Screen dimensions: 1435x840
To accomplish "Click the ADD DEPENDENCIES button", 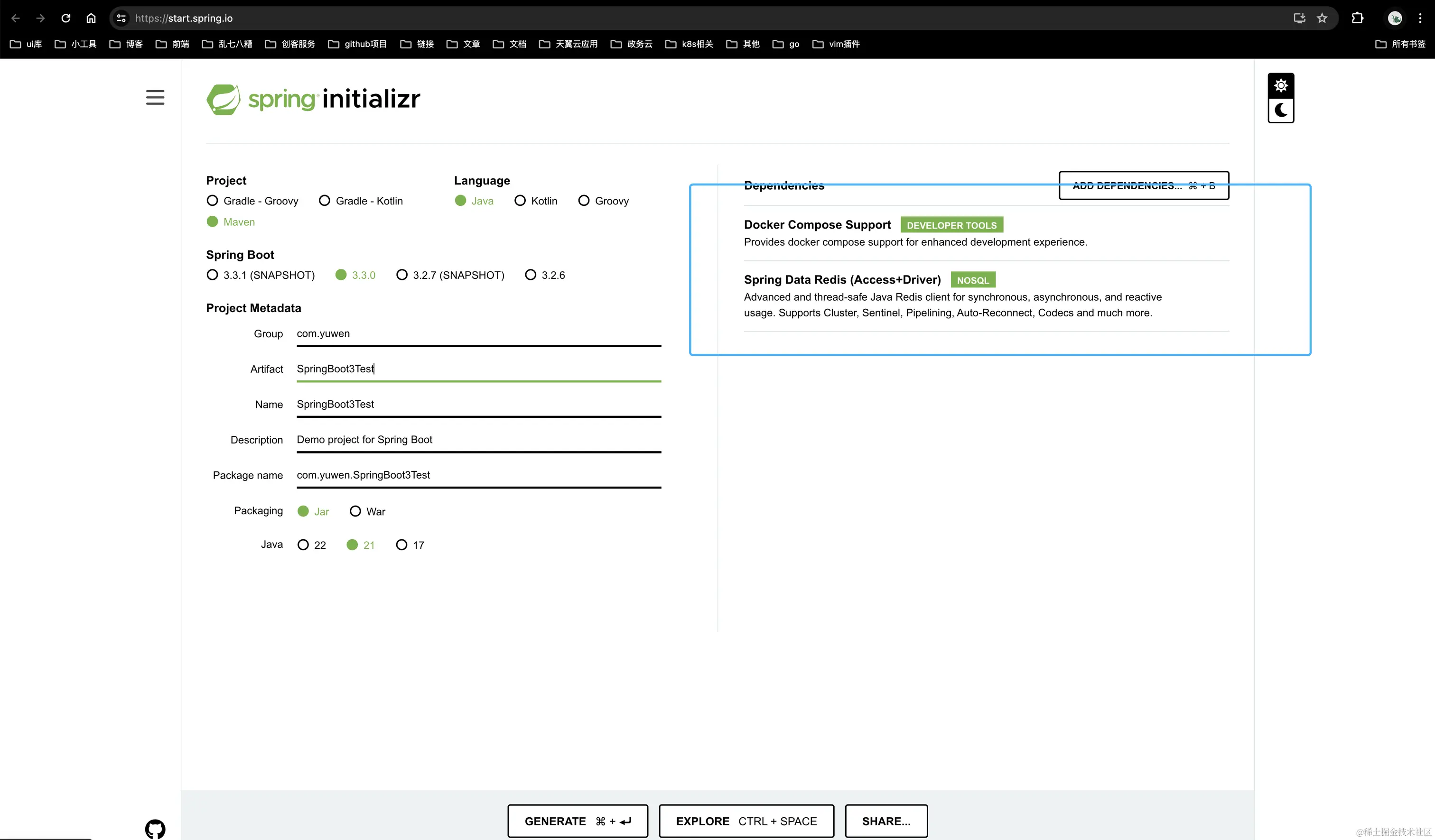I will click(x=1144, y=185).
